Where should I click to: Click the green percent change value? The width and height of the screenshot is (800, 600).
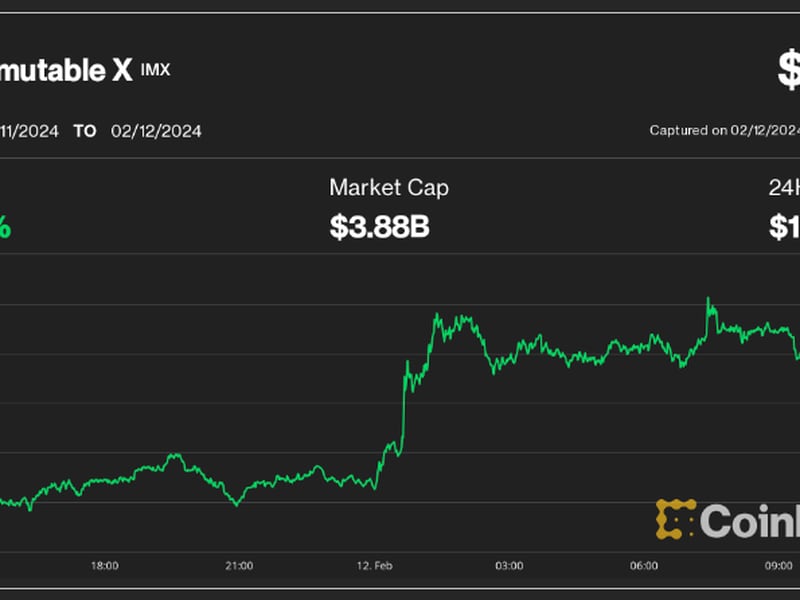(x=5, y=227)
